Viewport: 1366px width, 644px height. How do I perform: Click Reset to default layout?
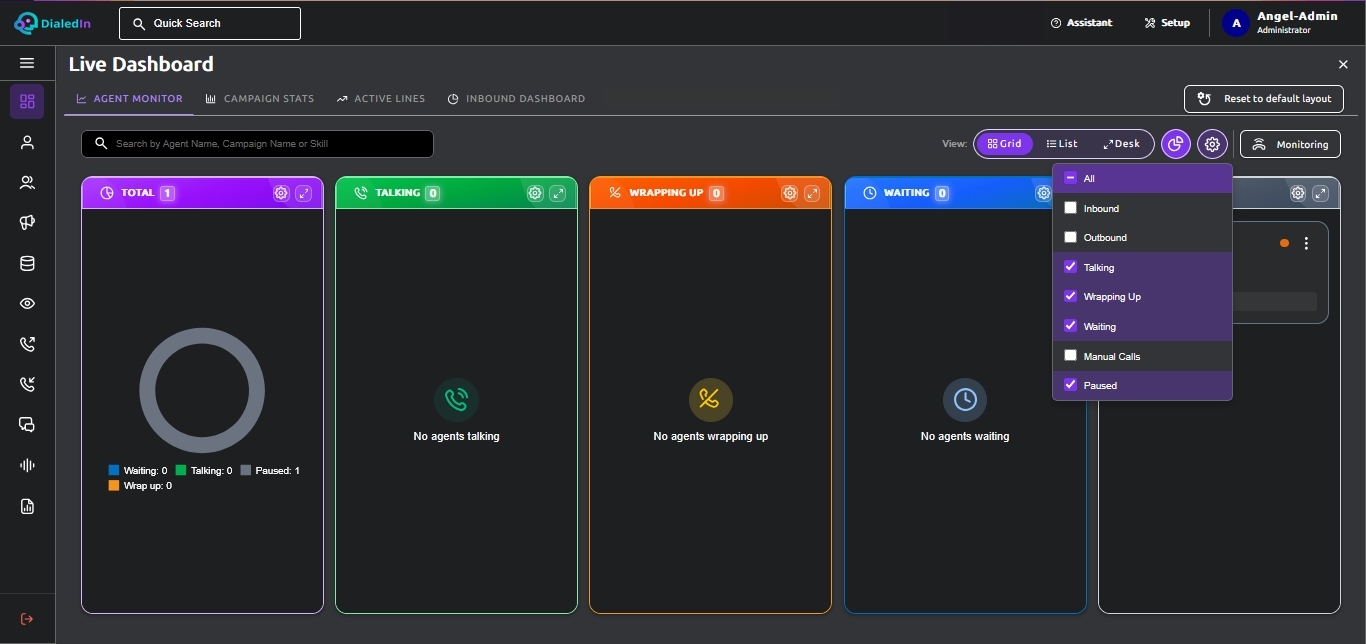1264,99
